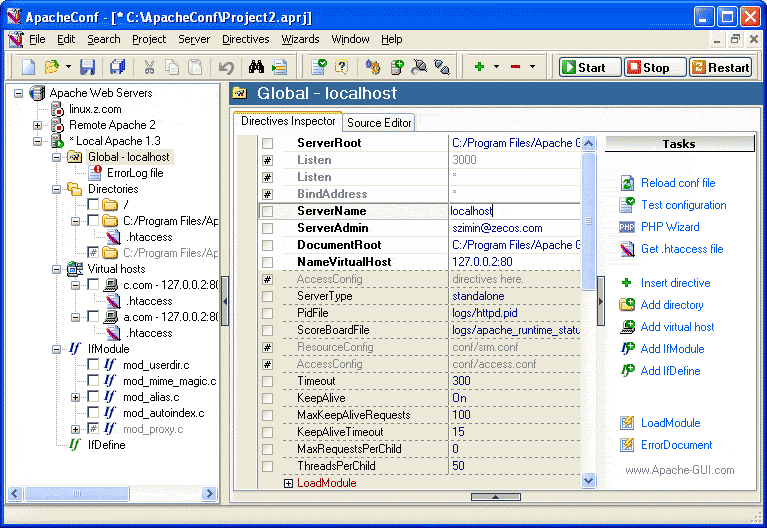Click the Add IfDefine icon
Screen dimensions: 767x528
click(627, 370)
